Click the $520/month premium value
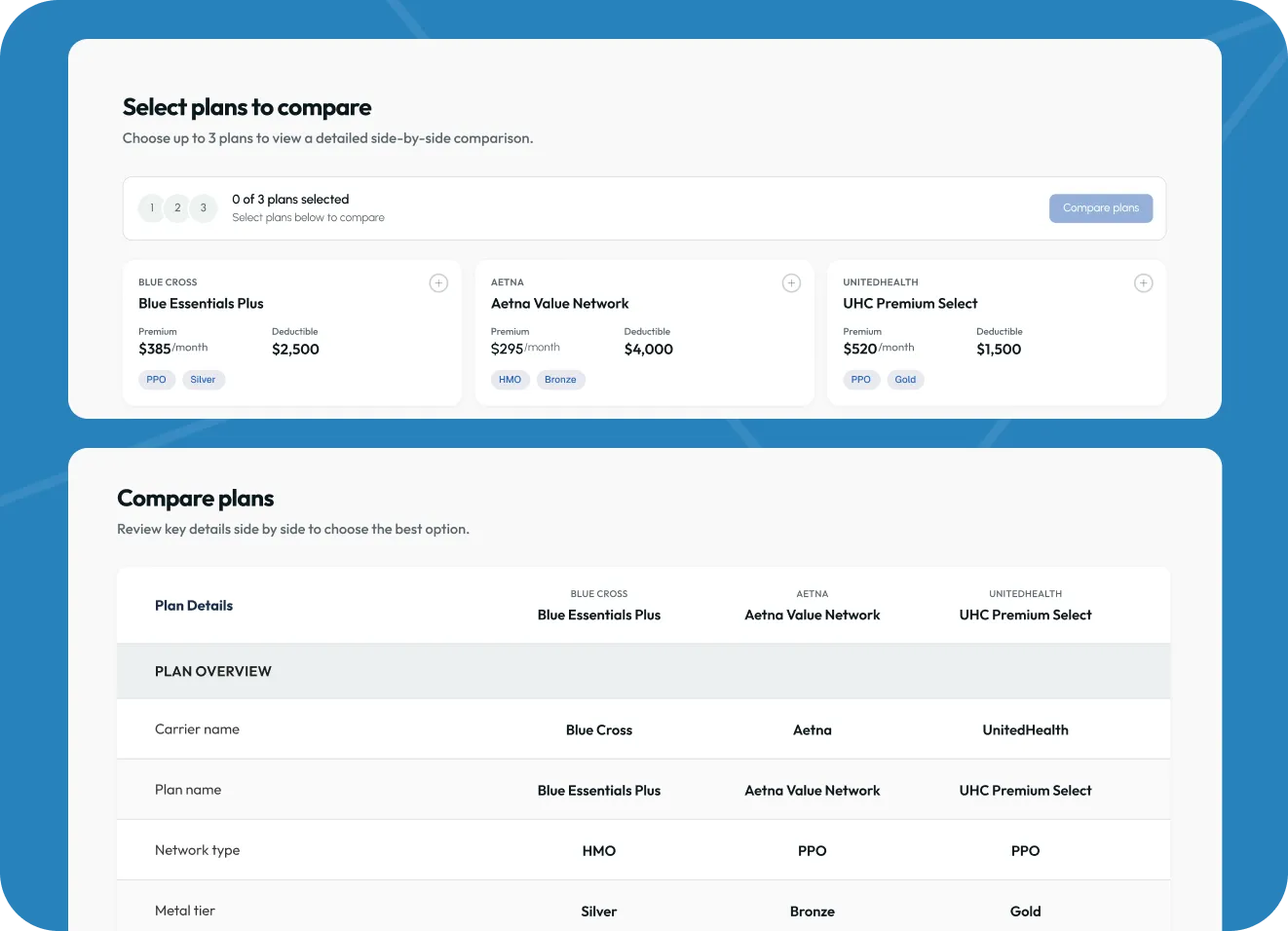The width and height of the screenshot is (1288, 931). point(879,349)
